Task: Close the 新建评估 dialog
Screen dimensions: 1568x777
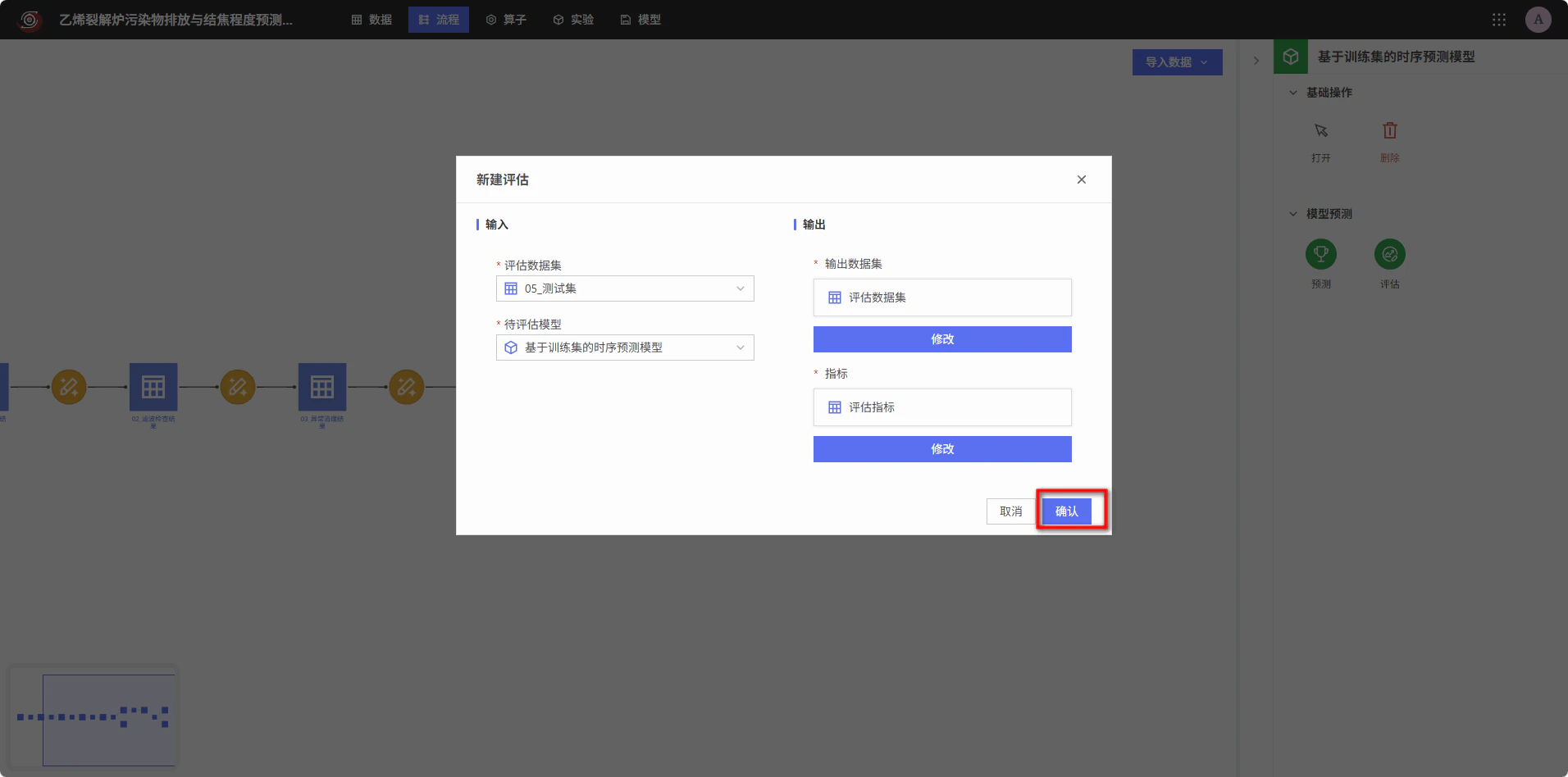Action: (x=1082, y=179)
